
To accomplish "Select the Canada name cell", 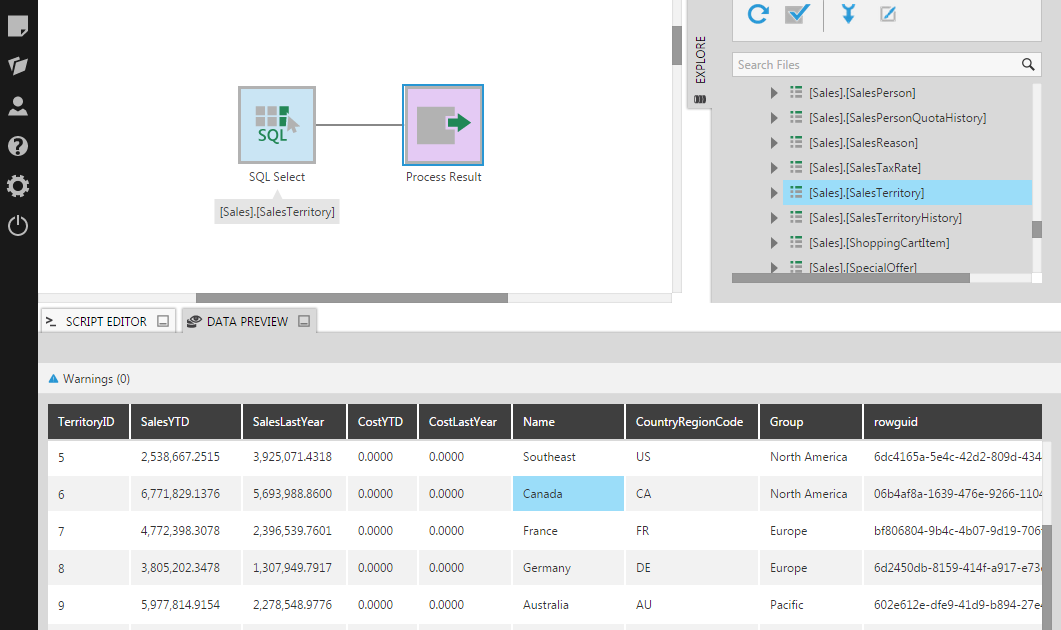I will click(568, 493).
